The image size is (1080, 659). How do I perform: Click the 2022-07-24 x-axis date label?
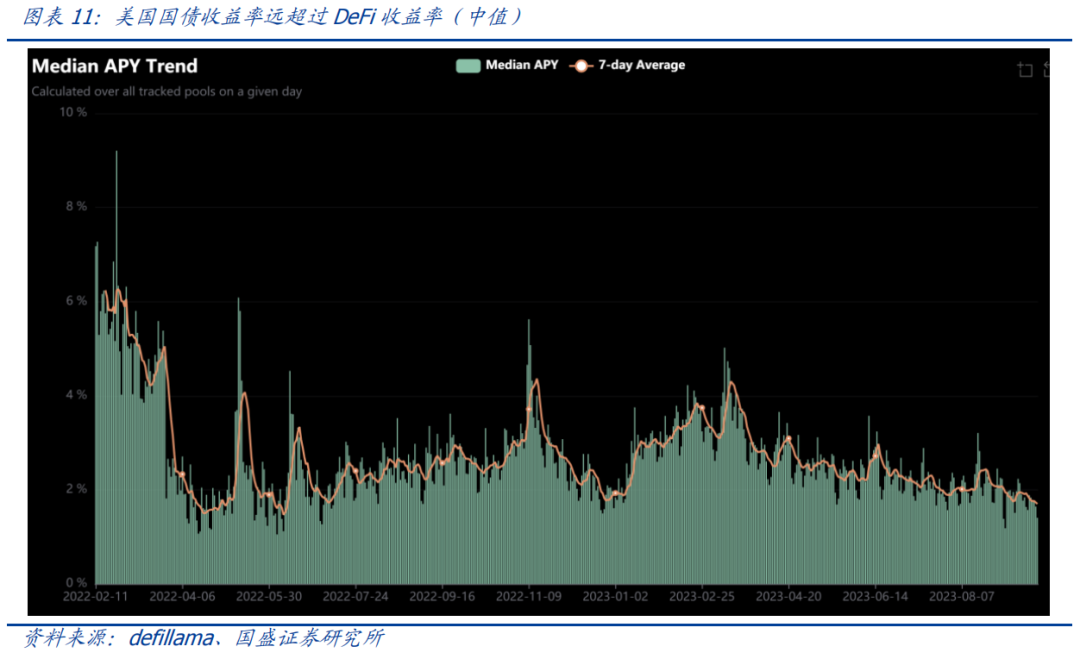pyautogui.click(x=356, y=596)
